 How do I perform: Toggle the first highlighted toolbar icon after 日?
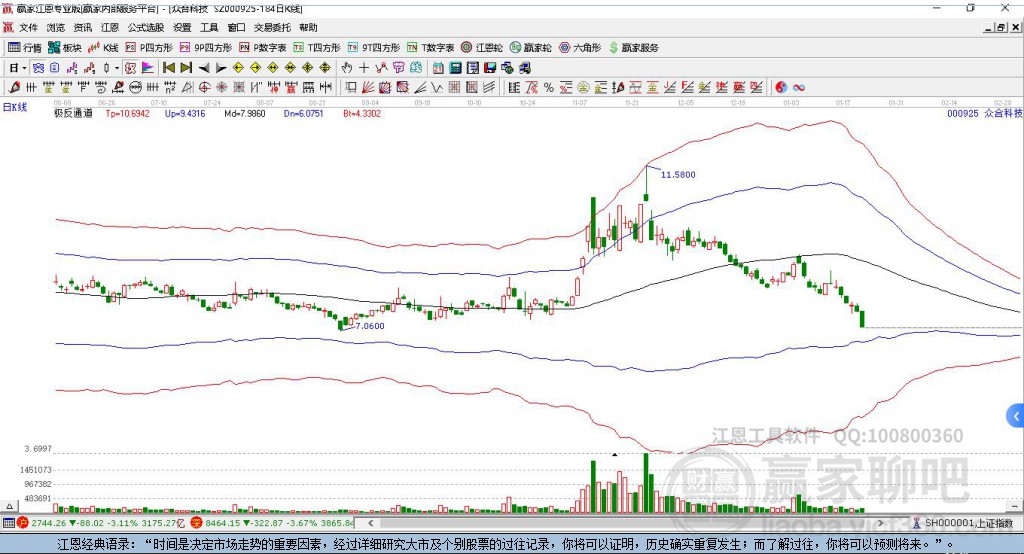click(x=38, y=68)
